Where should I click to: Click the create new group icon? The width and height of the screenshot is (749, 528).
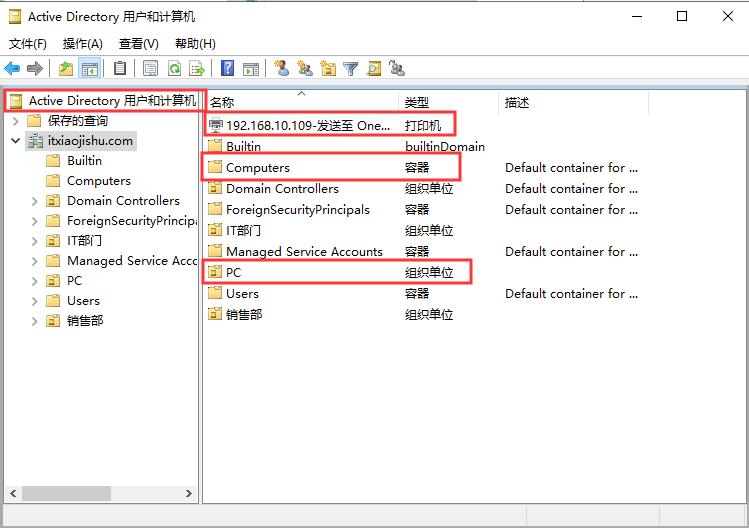click(x=305, y=69)
